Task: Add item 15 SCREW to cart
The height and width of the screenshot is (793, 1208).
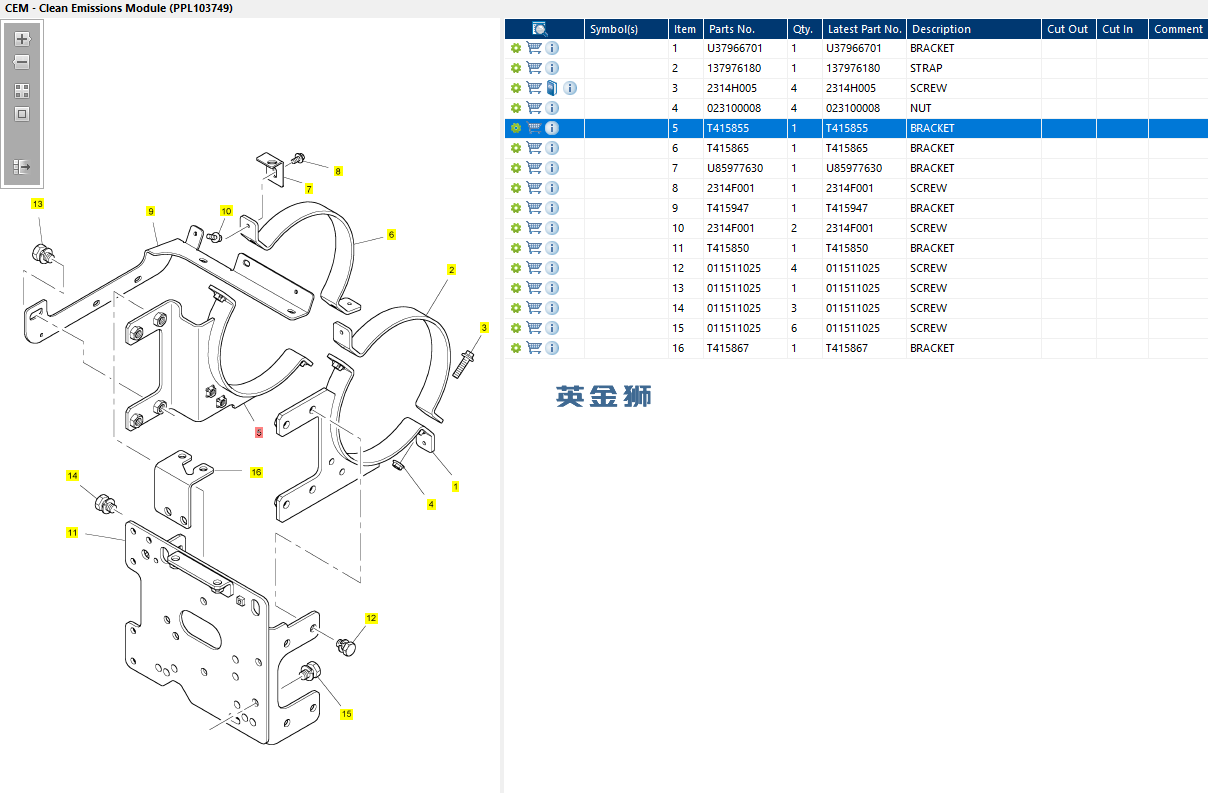Action: pyautogui.click(x=534, y=328)
